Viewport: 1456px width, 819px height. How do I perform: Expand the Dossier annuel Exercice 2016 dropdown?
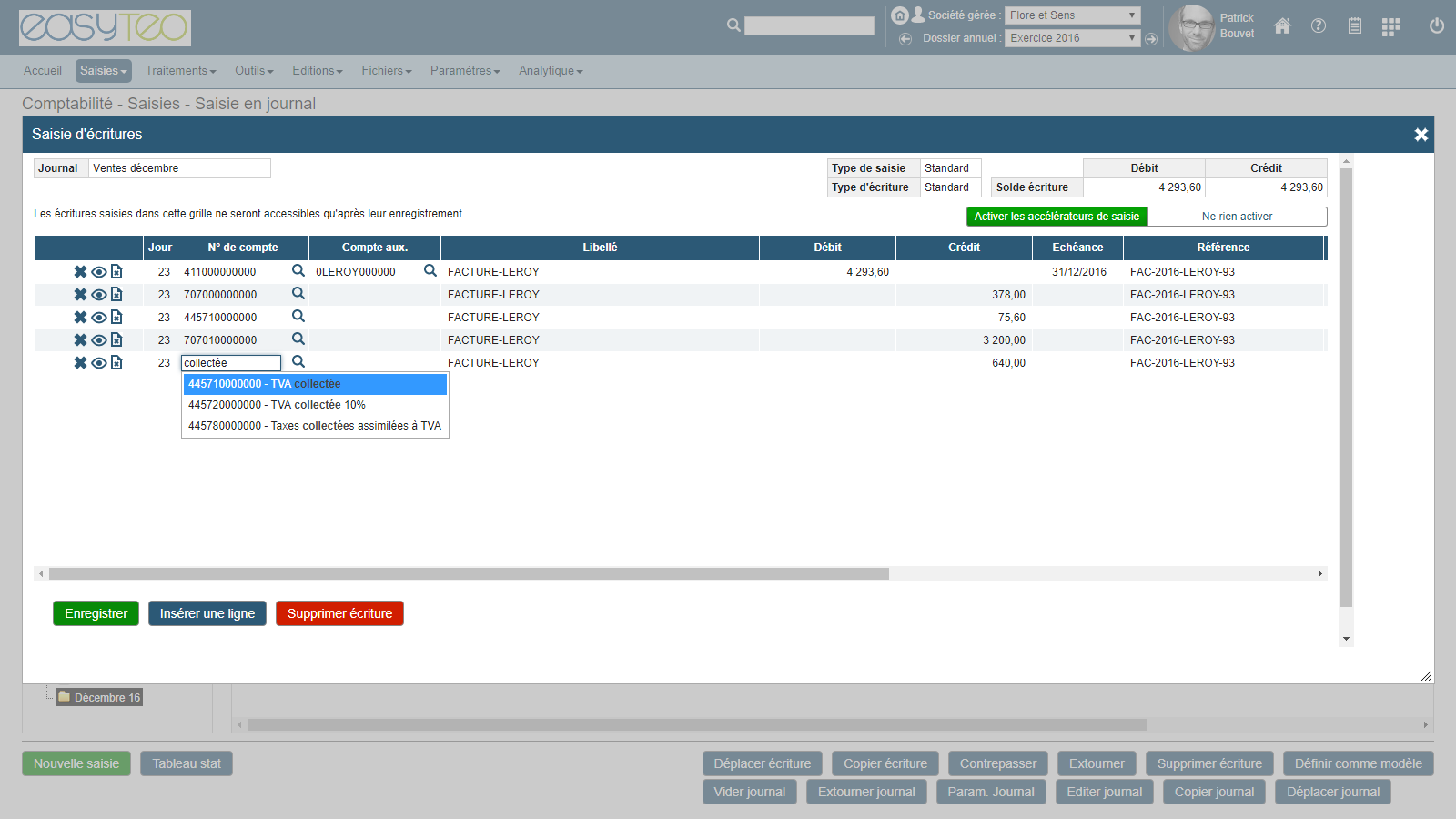tap(1072, 38)
